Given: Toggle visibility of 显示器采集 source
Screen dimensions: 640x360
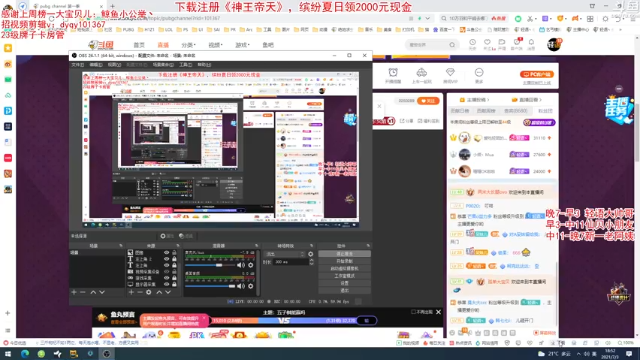Looking at the screenshot, I should coord(166,284).
